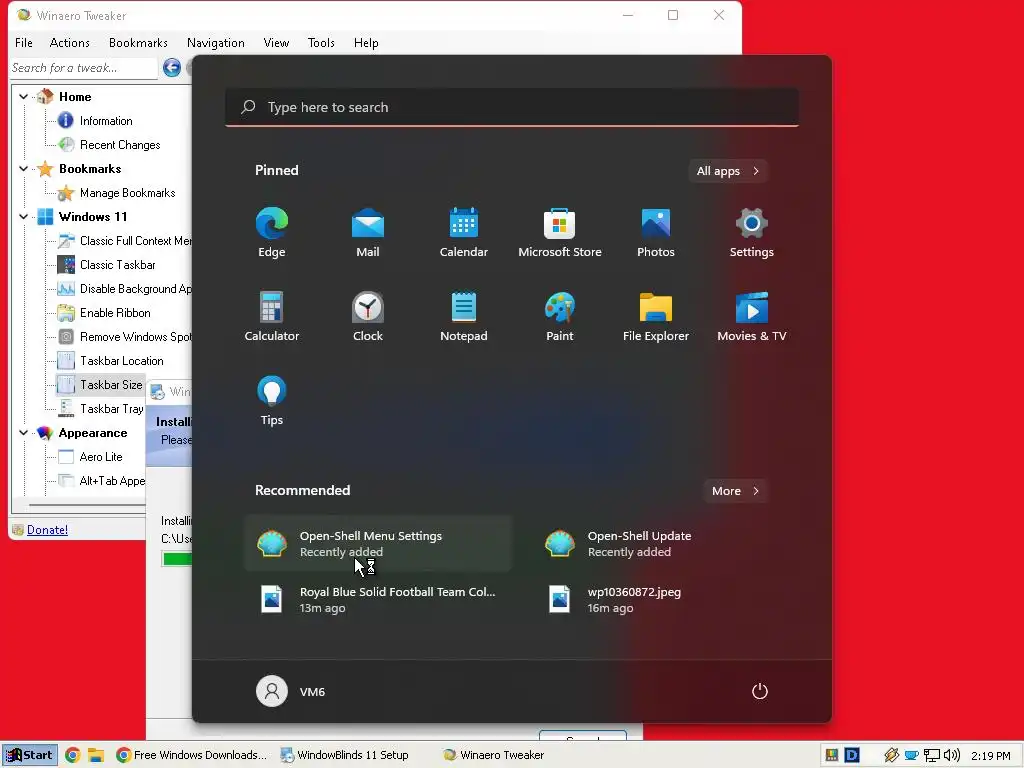Launch the Mail app icon
Image resolution: width=1024 pixels, height=768 pixels.
tap(368, 232)
